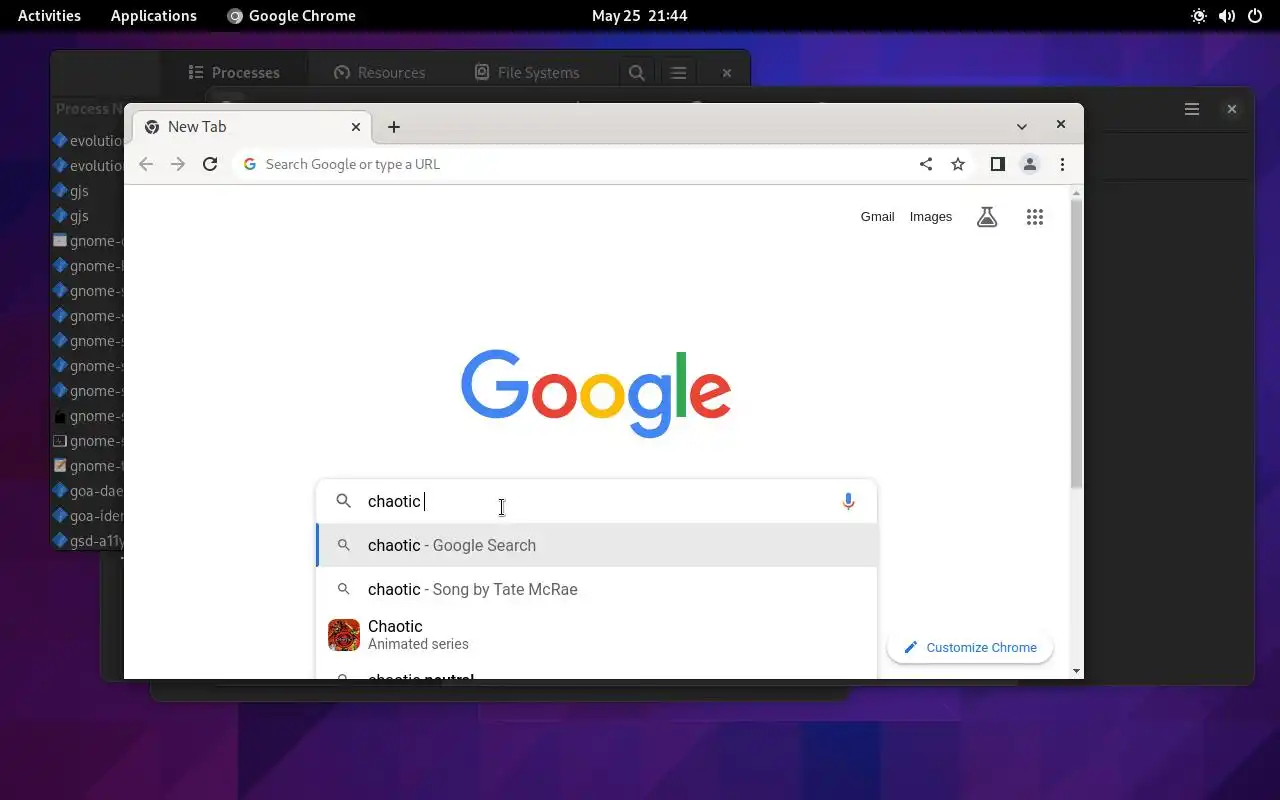Screen dimensions: 1280x800
Task: Click the brightness icon in top bar
Action: pyautogui.click(x=1199, y=15)
